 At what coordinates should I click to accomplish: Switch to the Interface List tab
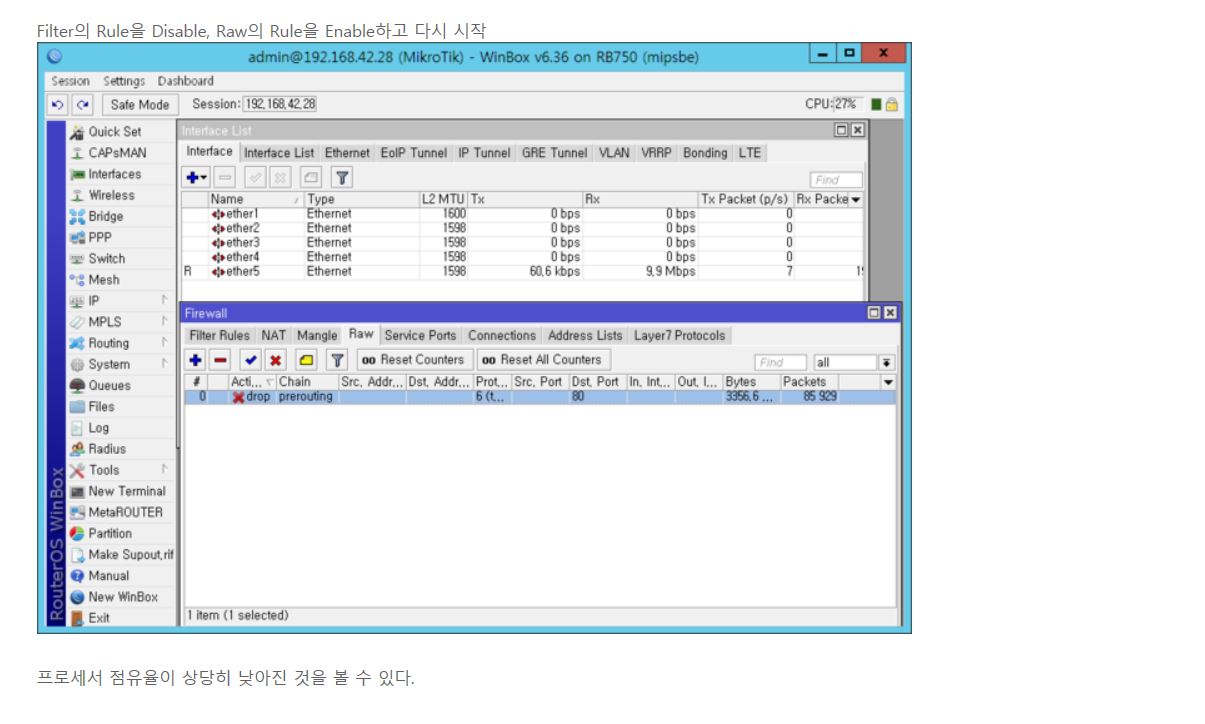(279, 153)
